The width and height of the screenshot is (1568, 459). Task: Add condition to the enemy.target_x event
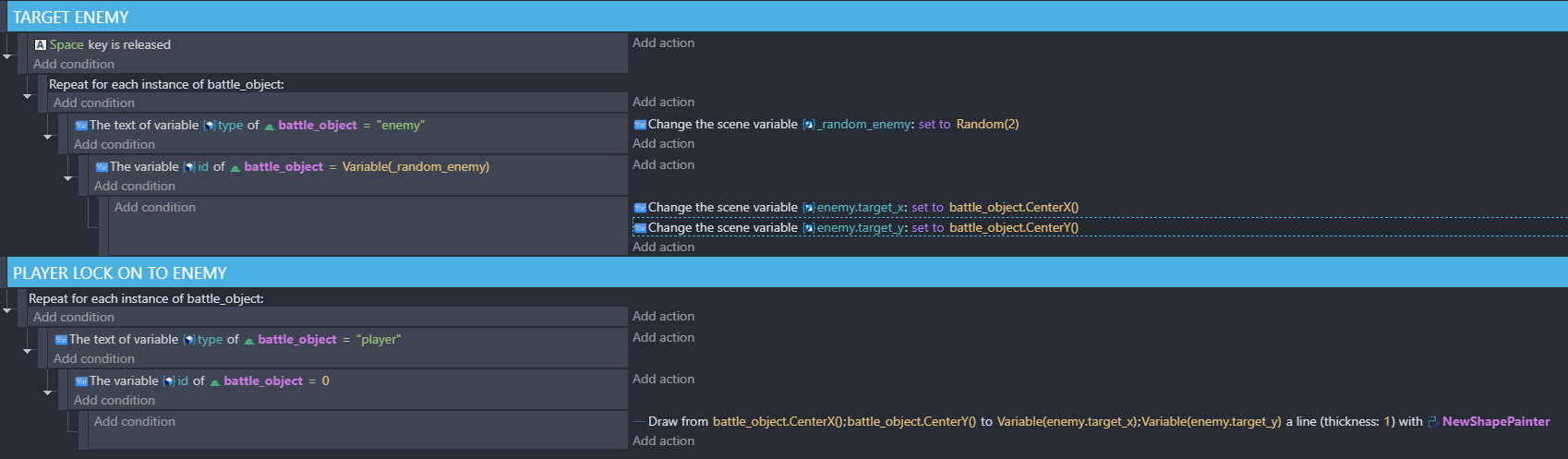coord(155,207)
